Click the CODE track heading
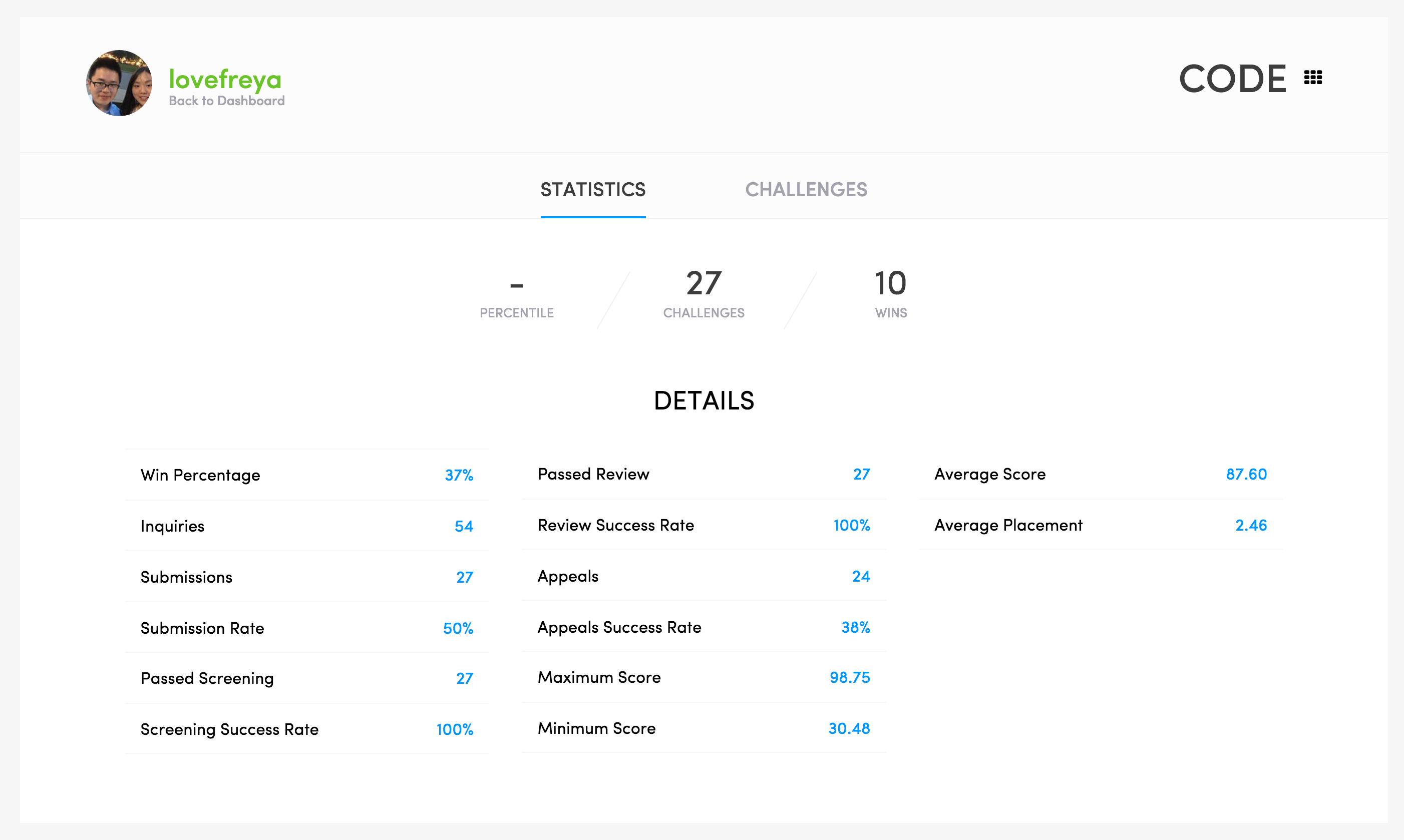The width and height of the screenshot is (1404, 840). 1232,78
